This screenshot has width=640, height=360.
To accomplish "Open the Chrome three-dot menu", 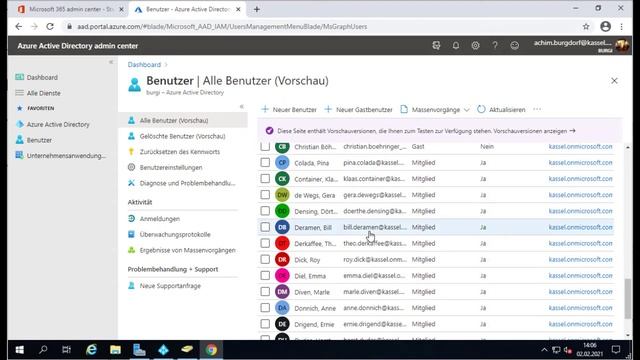I will tap(622, 27).
